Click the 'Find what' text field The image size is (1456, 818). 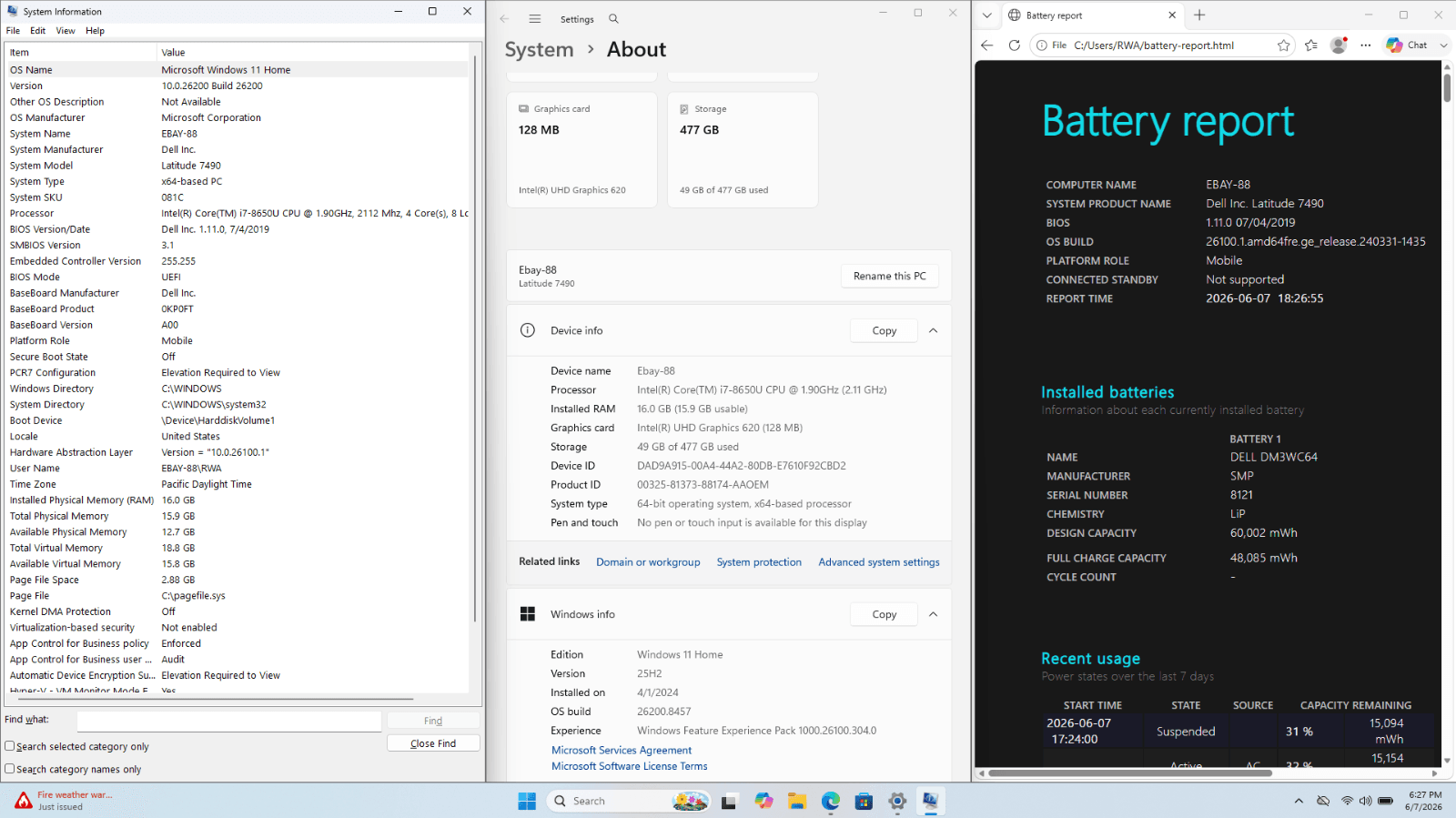tap(229, 721)
